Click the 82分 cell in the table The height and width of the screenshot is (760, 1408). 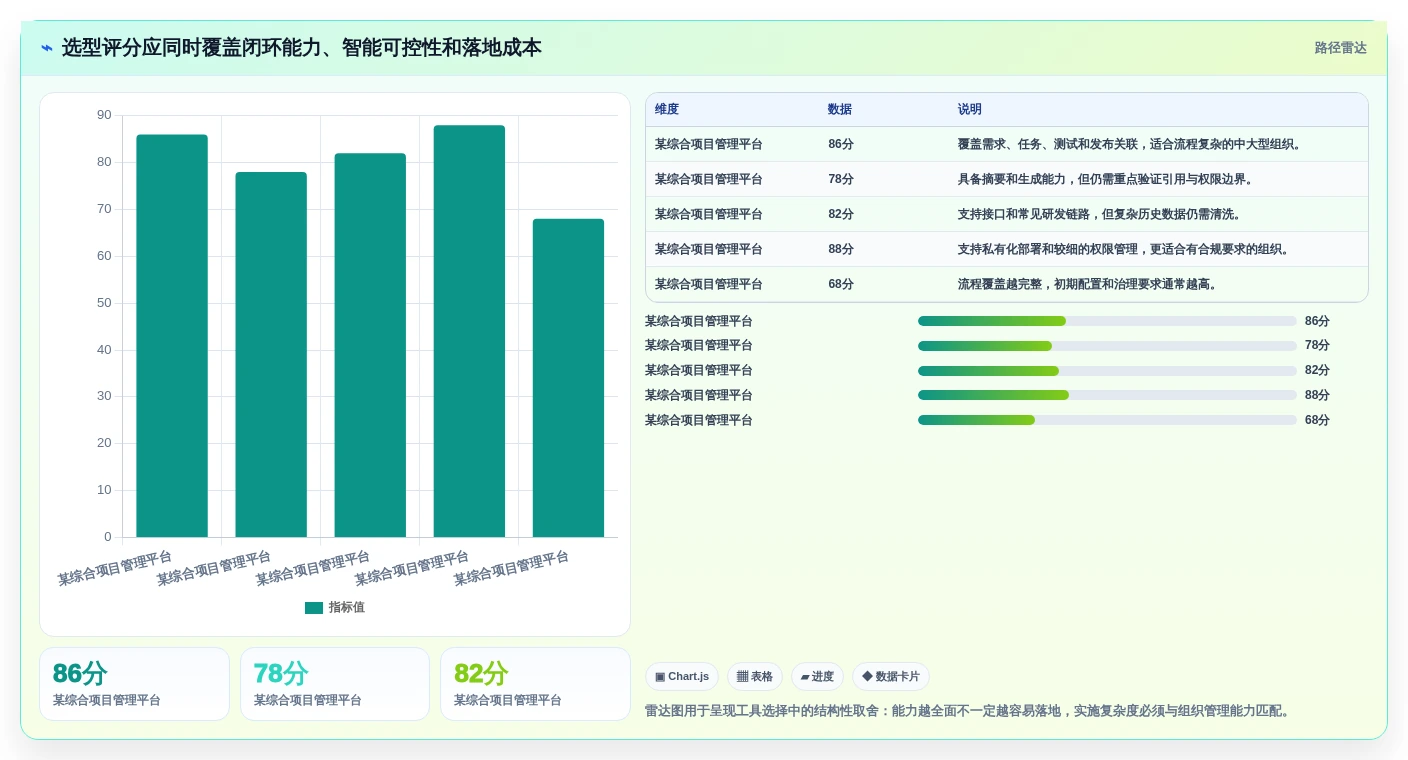pos(841,214)
